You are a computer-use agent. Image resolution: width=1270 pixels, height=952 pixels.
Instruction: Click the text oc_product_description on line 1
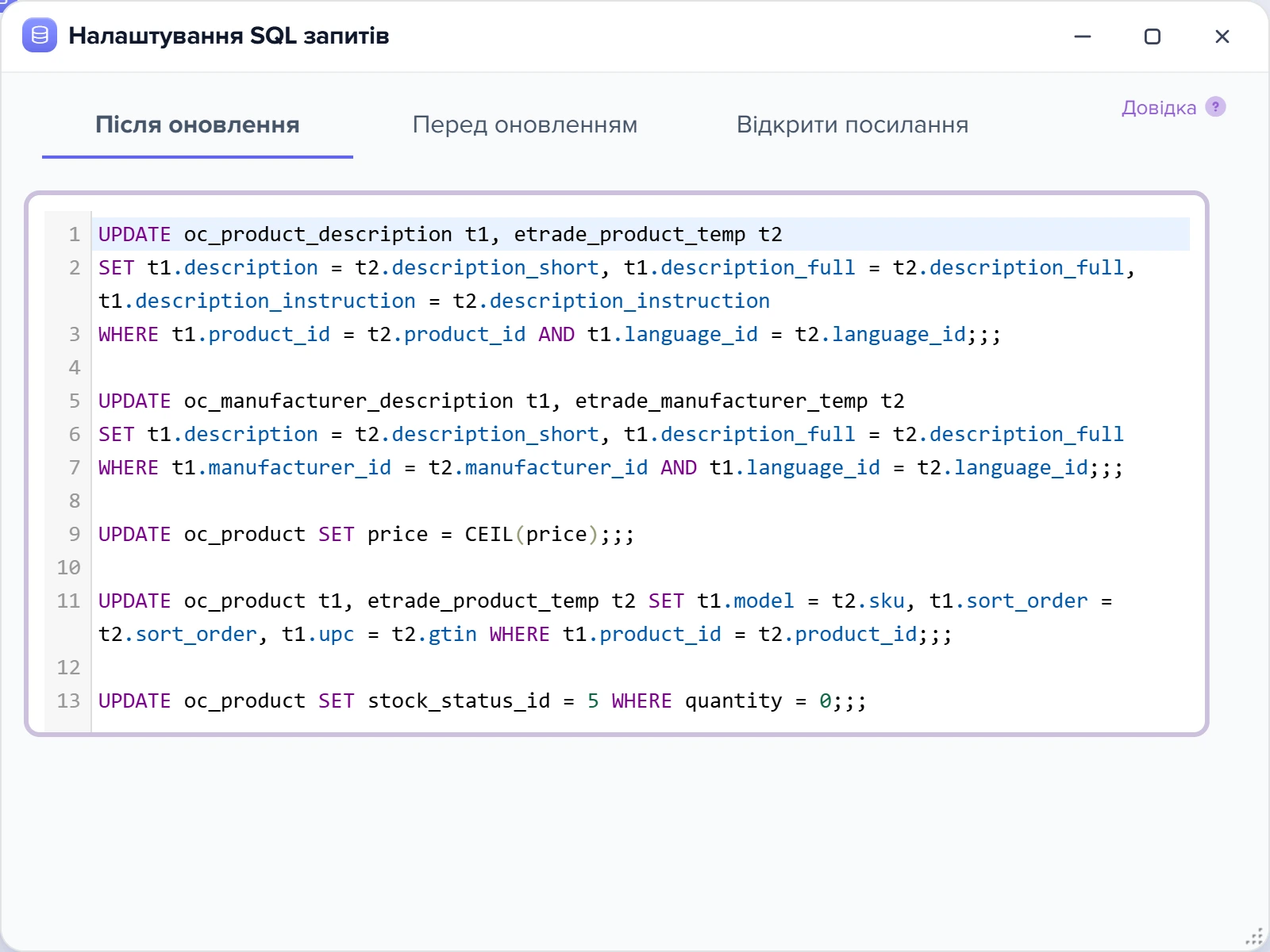pyautogui.click(x=318, y=235)
